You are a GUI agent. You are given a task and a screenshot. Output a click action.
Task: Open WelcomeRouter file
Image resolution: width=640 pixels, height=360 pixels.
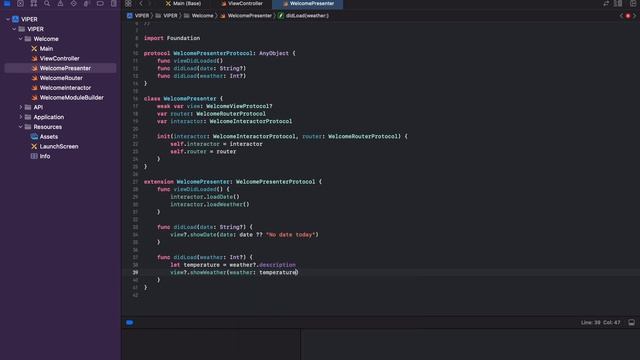61,78
